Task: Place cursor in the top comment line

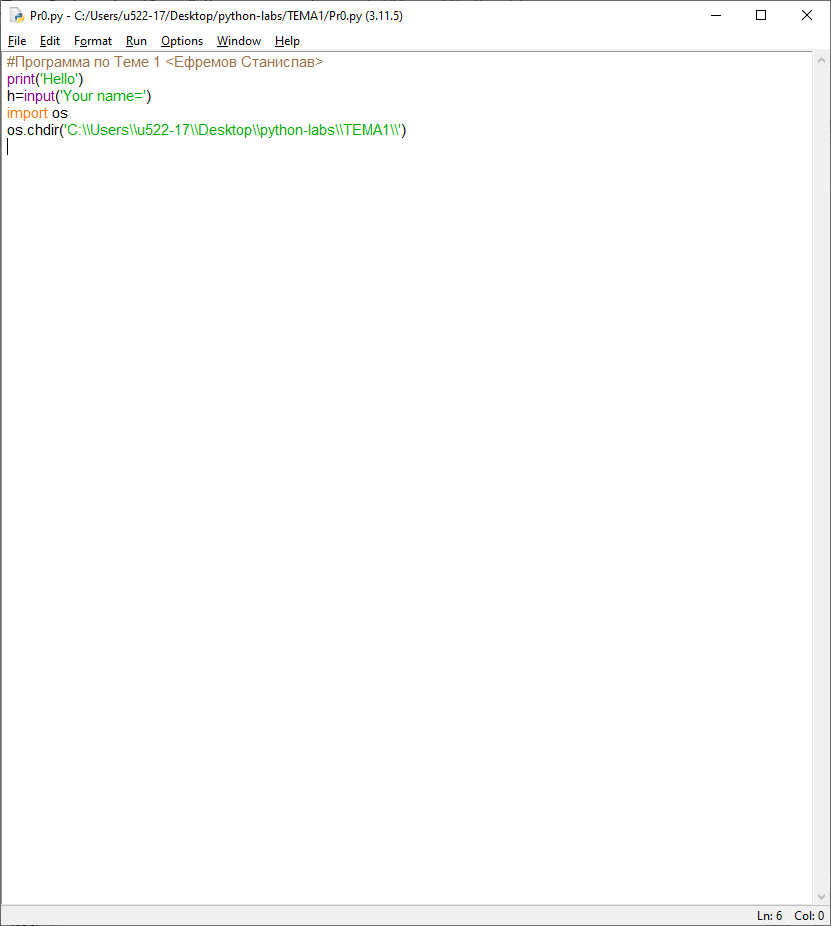Action: tap(165, 62)
